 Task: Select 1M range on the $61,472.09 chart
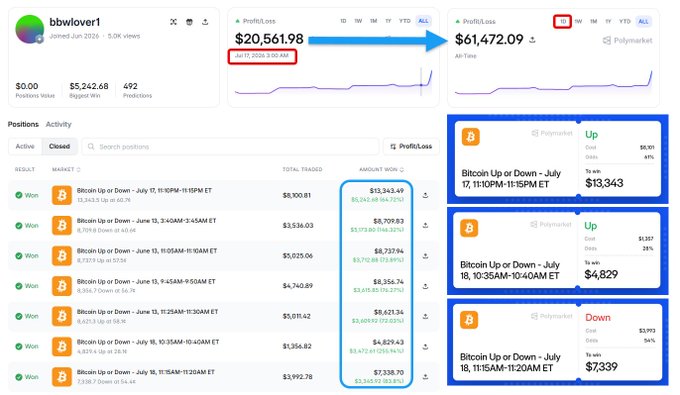click(x=594, y=21)
